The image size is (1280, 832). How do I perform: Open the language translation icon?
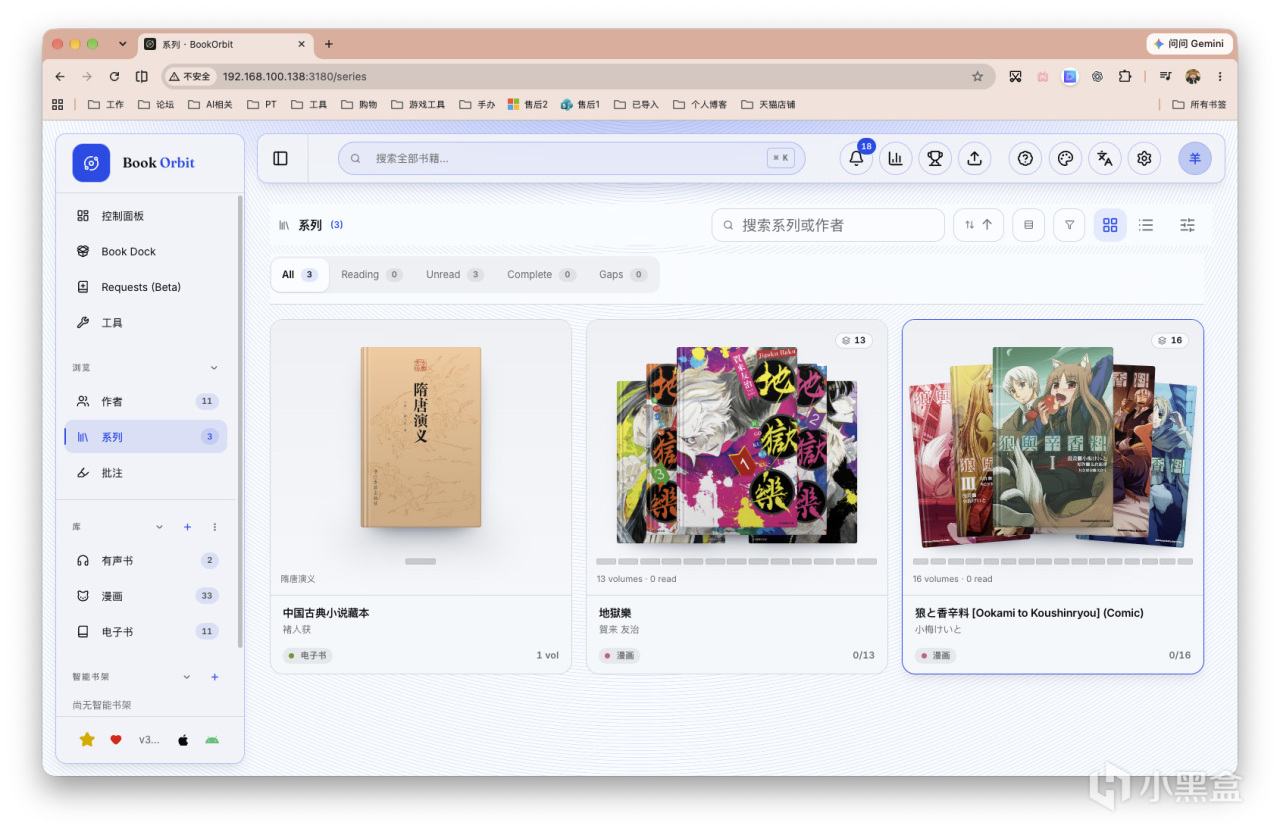click(1104, 158)
